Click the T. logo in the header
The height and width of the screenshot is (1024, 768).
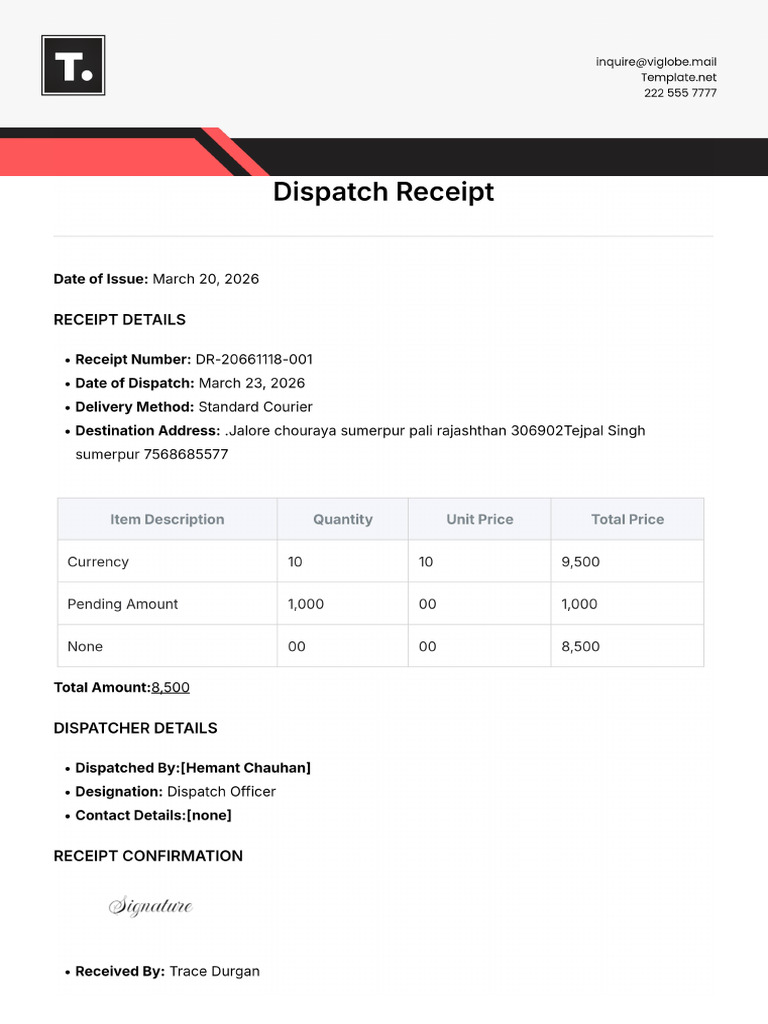click(73, 65)
